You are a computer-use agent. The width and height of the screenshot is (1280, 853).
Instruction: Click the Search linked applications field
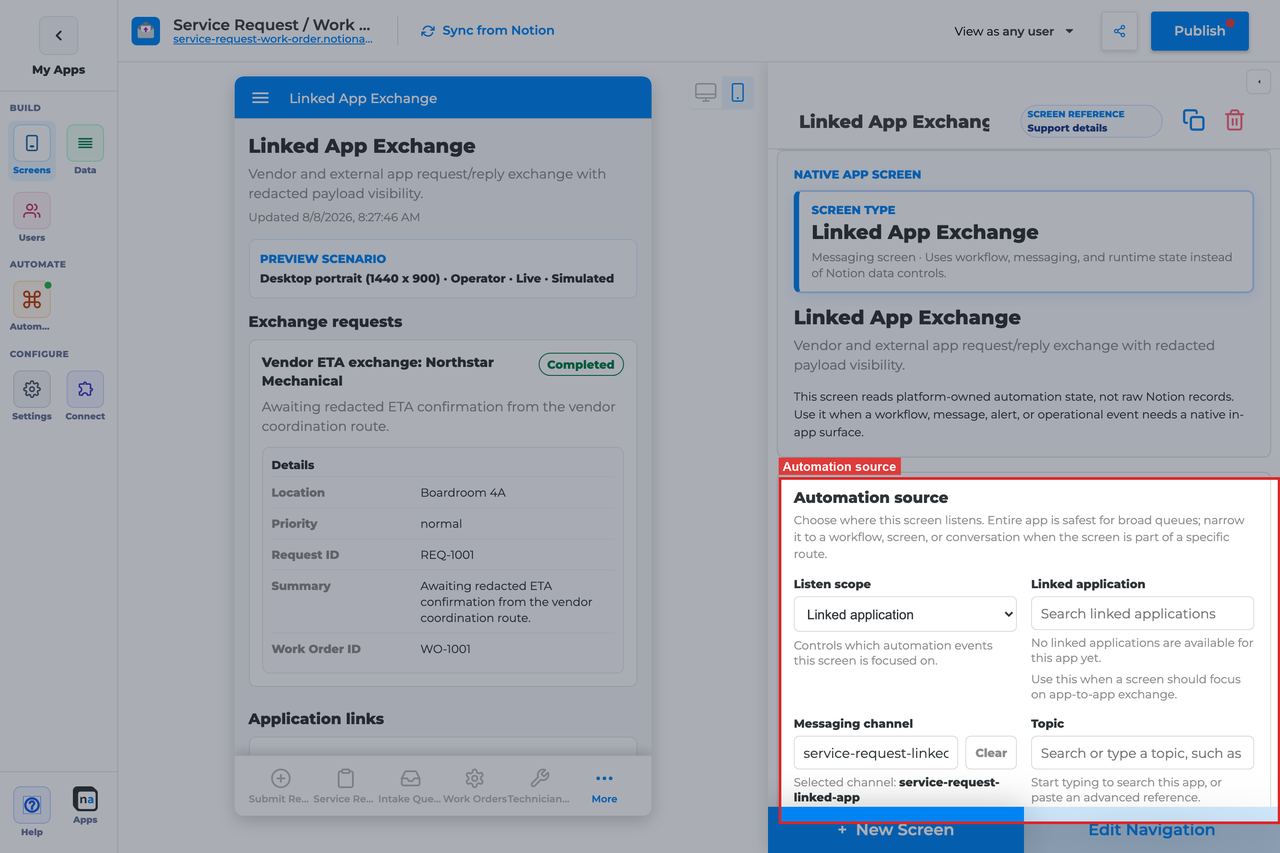click(x=1142, y=614)
